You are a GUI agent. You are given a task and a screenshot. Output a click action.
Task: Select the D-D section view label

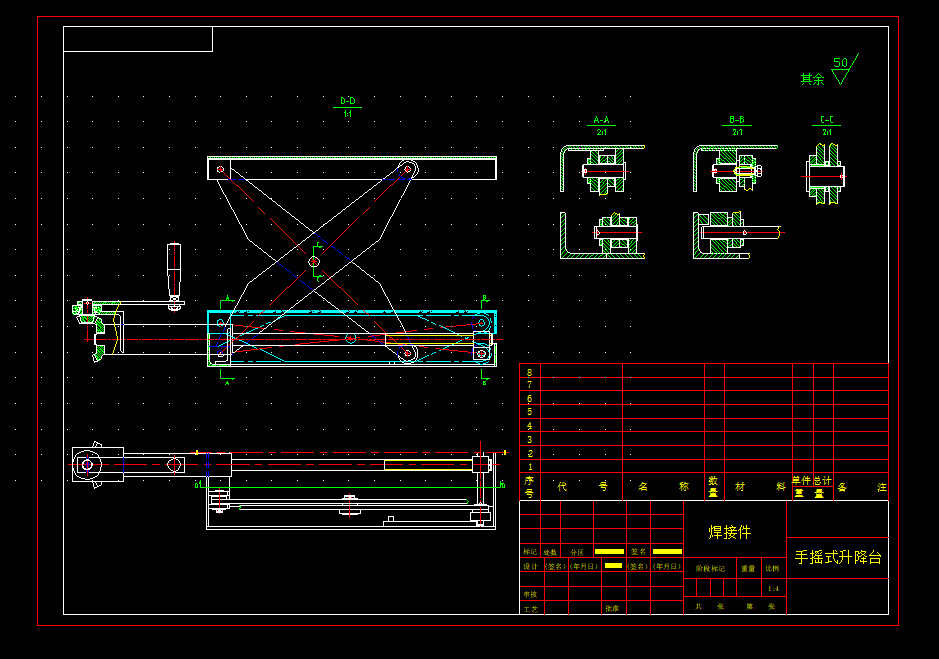[347, 101]
